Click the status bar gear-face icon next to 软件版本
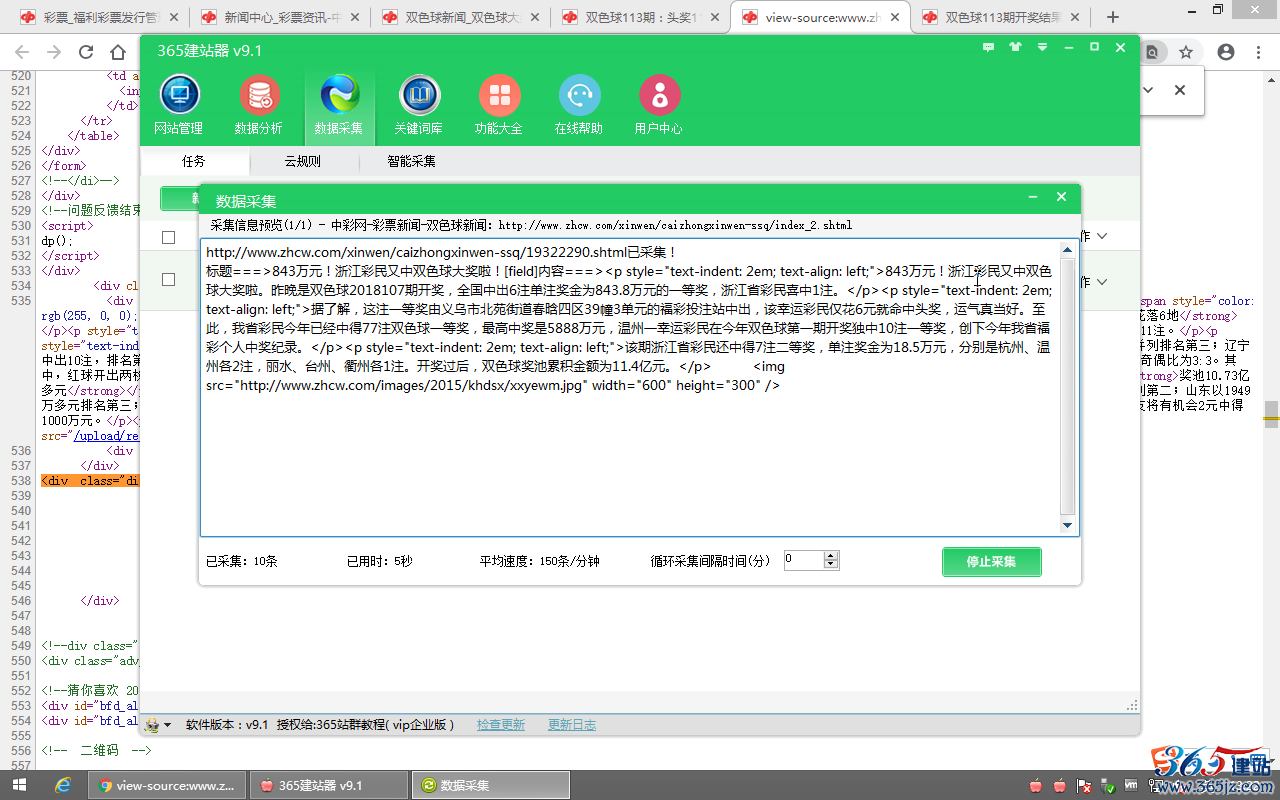 [x=152, y=724]
